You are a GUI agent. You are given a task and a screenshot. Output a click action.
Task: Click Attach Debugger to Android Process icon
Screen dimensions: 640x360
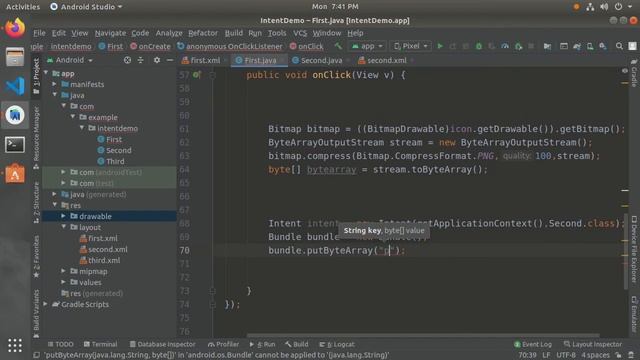(x=518, y=46)
